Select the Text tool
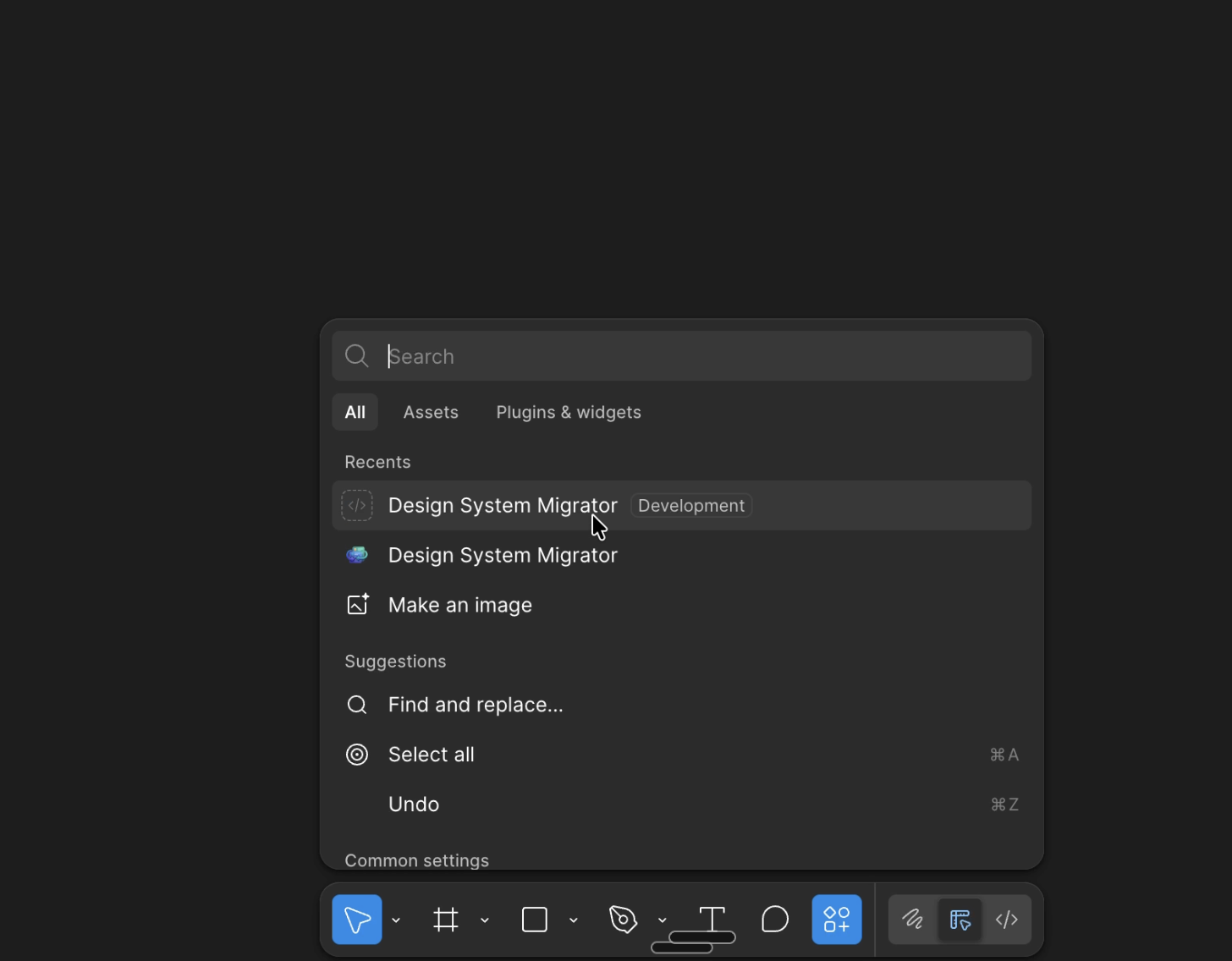This screenshot has width=1232, height=961. 712,919
